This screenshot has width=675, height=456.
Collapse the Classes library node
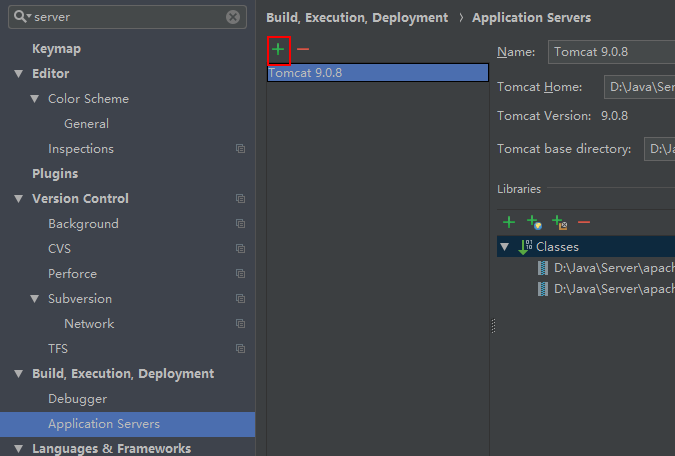click(x=505, y=247)
